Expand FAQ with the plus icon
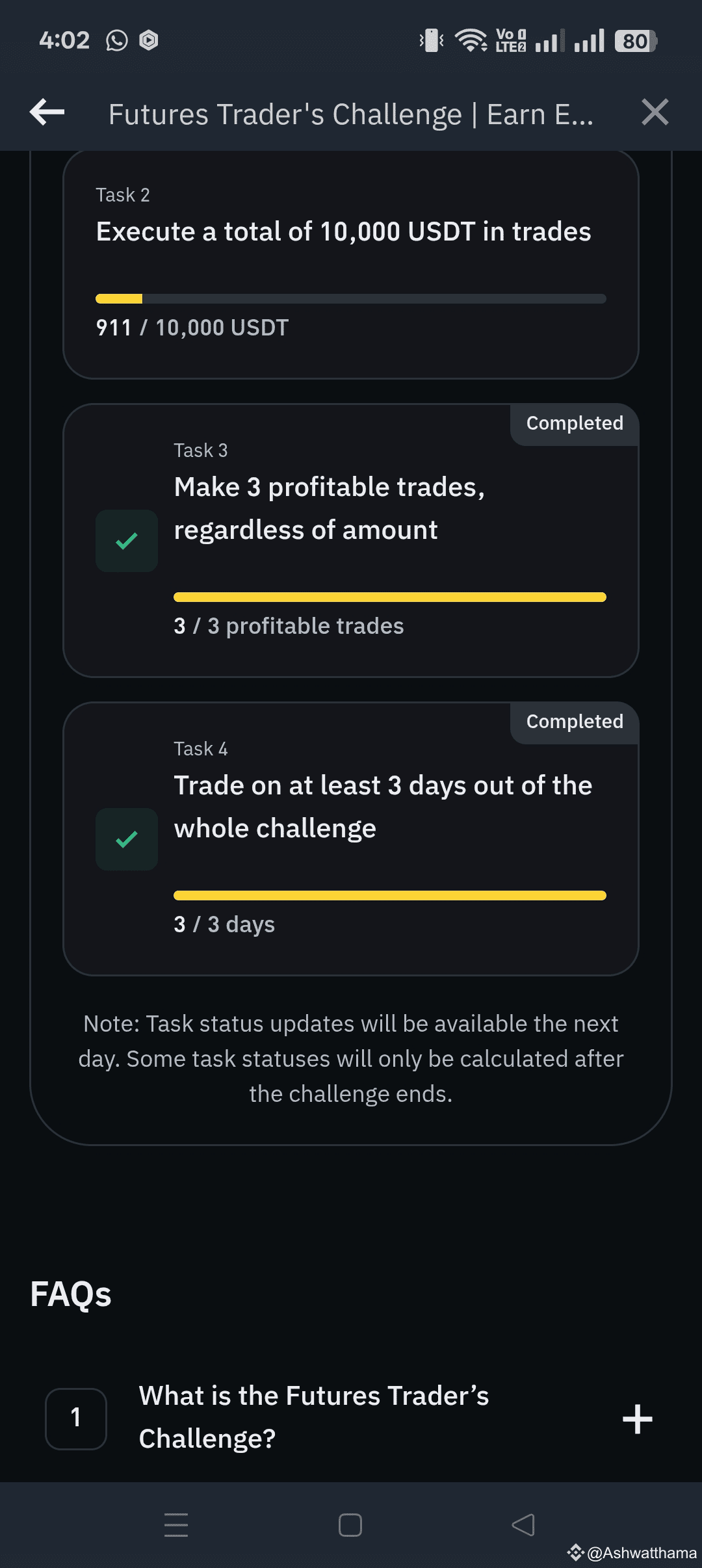 [637, 1419]
